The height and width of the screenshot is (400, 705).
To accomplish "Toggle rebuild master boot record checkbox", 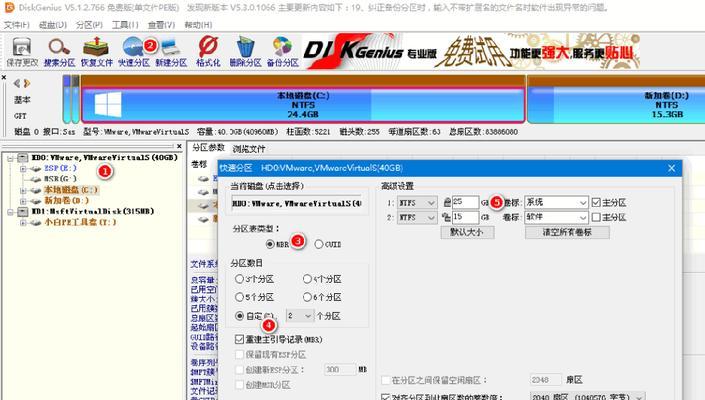I will tap(239, 339).
